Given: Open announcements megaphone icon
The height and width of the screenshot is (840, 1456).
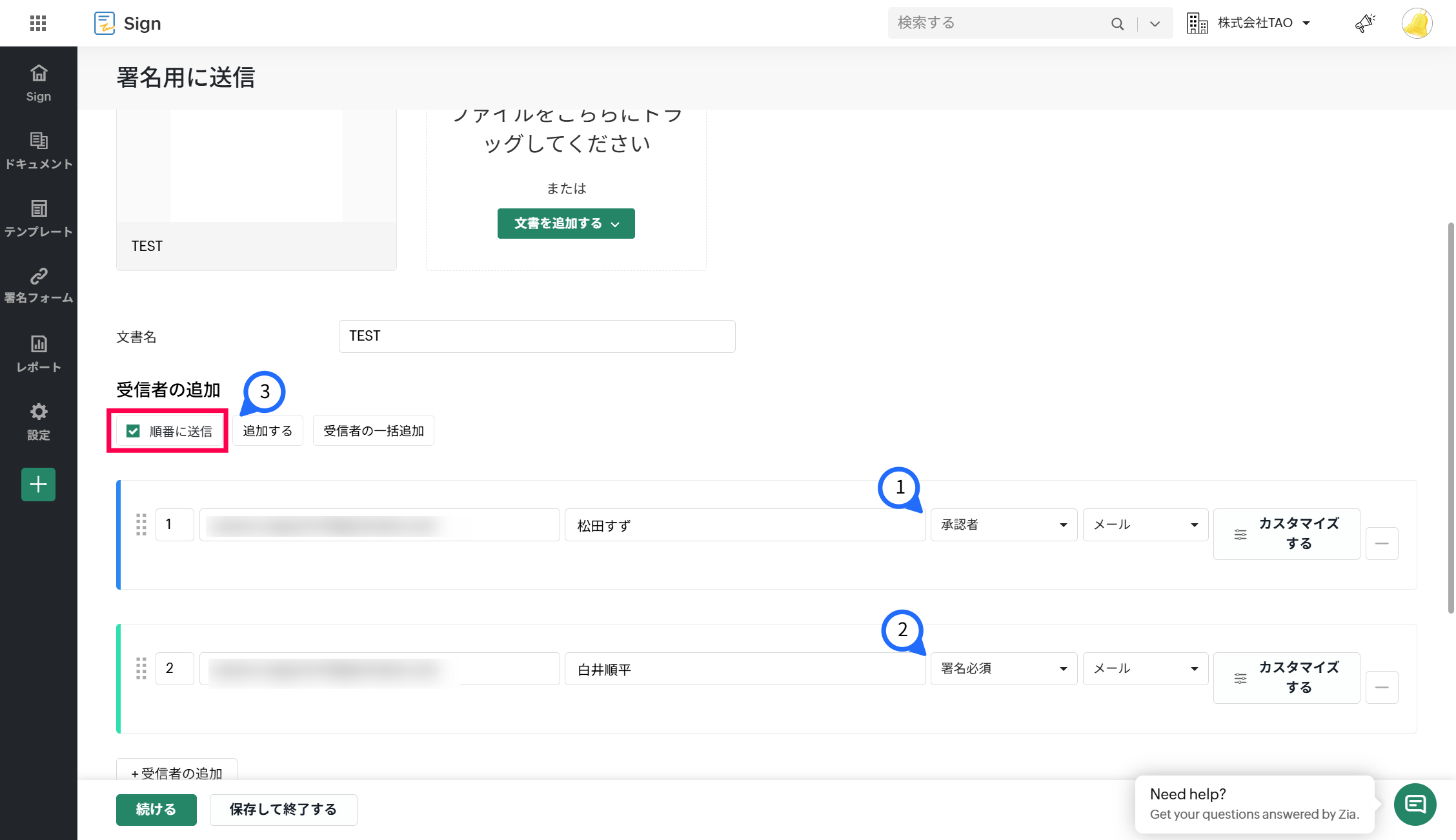Looking at the screenshot, I should click(1364, 23).
